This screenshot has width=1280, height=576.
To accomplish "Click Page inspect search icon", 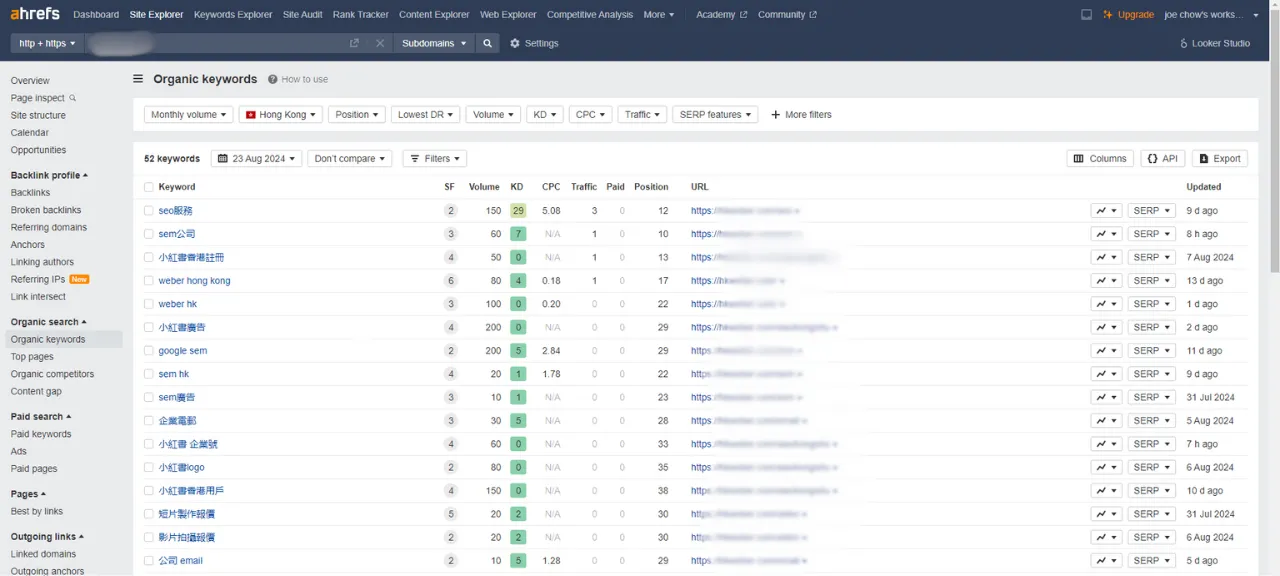I will pos(72,98).
